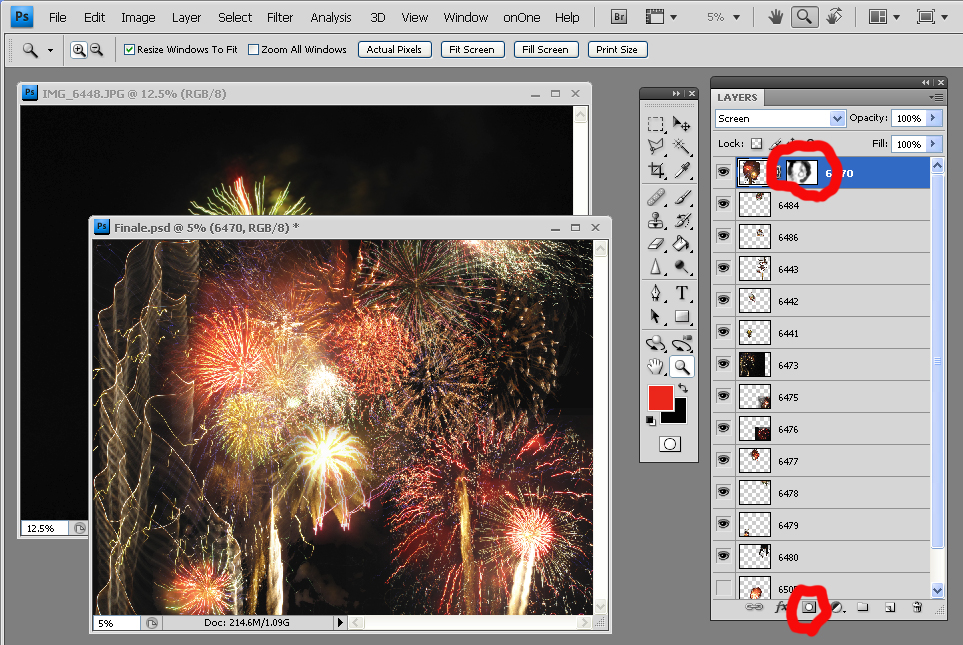Enable Zoom All Windows checkbox
Screen dimensions: 963x645
point(253,49)
